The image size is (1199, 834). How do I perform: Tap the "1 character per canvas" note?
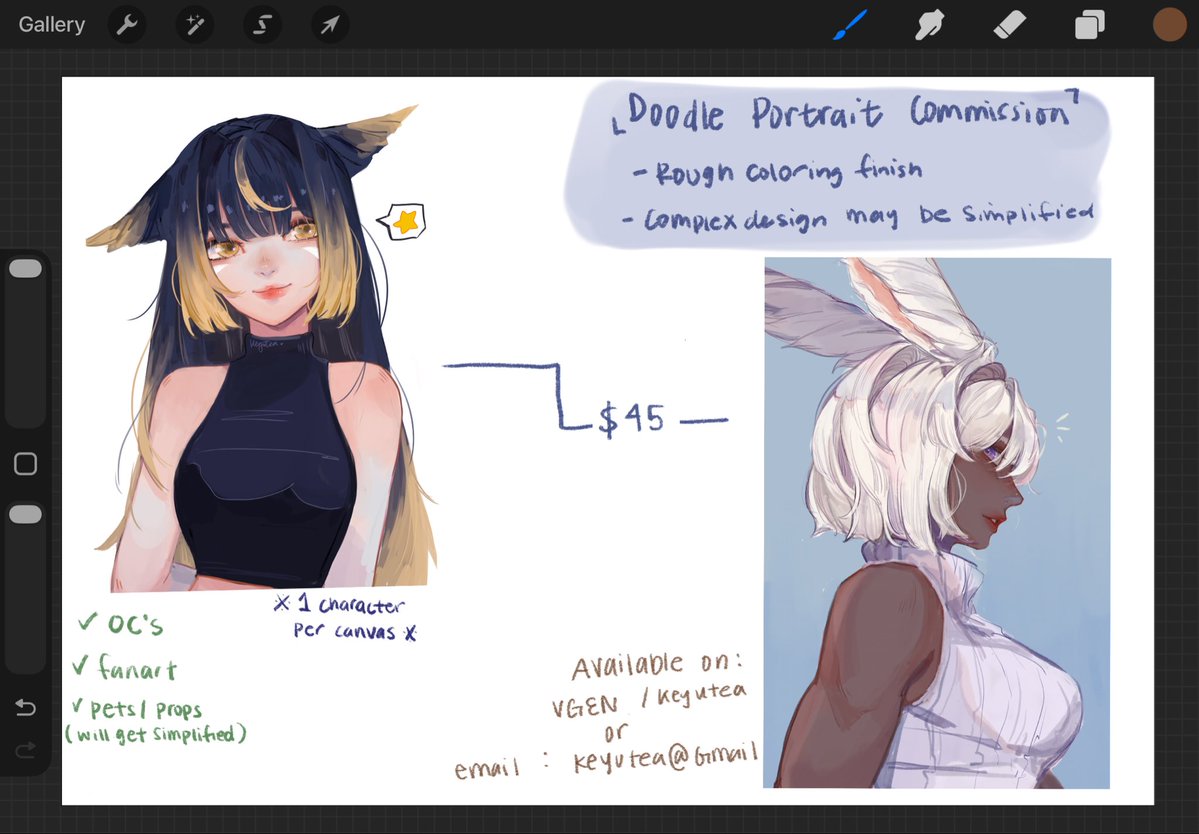point(346,618)
